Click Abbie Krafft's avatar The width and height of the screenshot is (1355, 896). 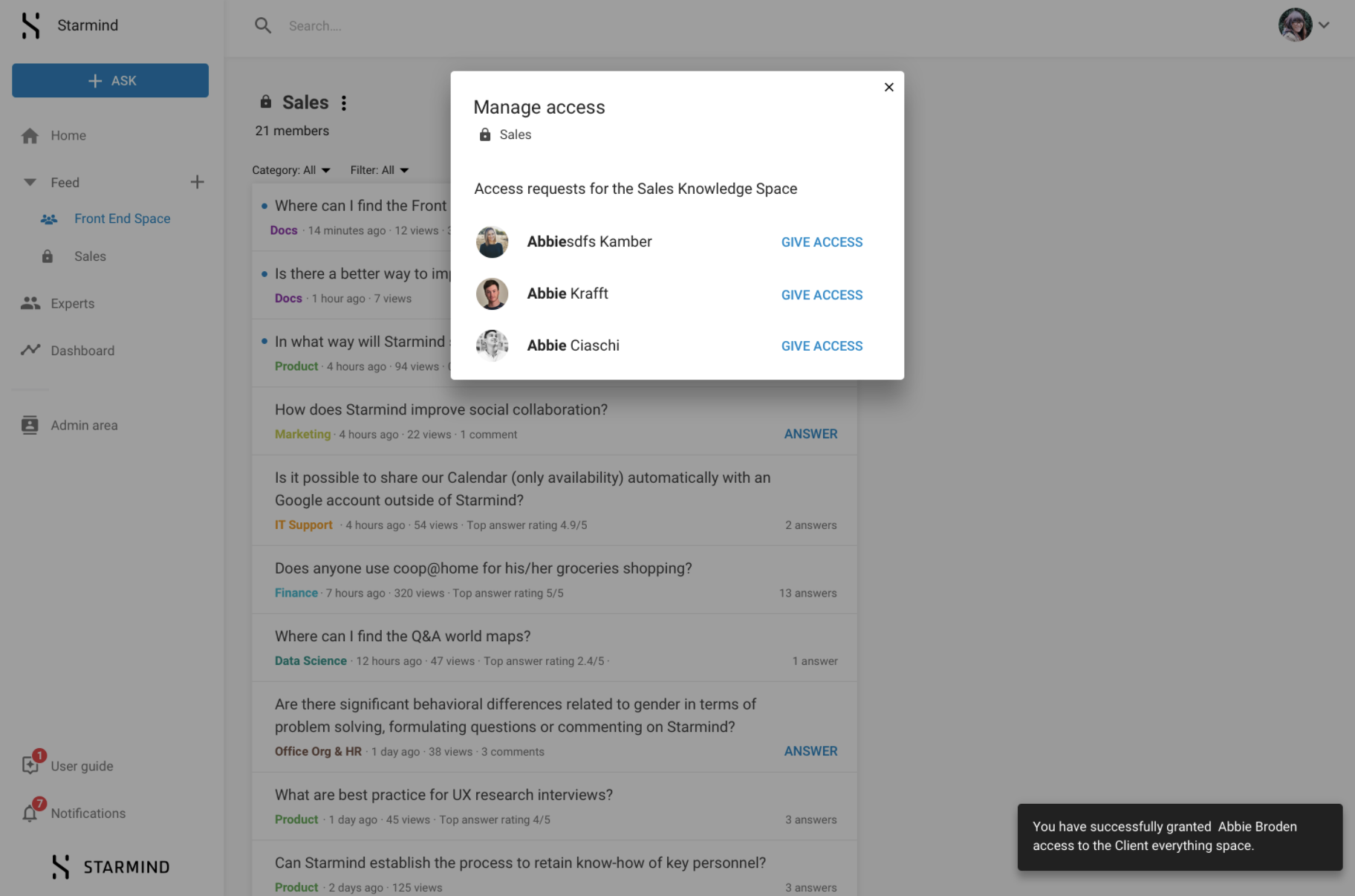coord(492,294)
